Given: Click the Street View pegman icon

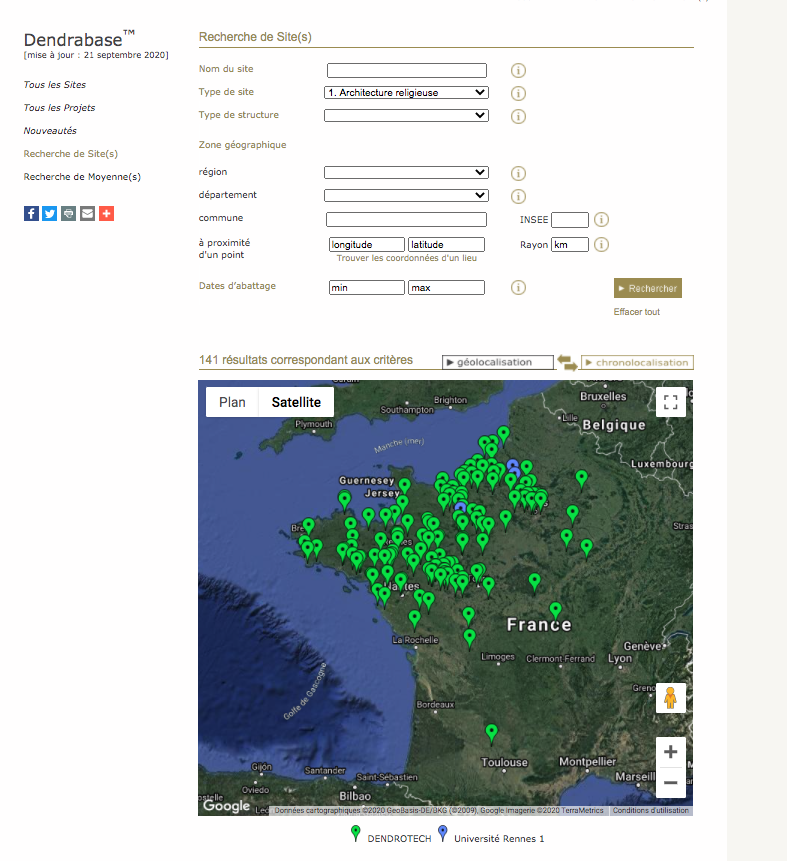Looking at the screenshot, I should pyautogui.click(x=671, y=698).
